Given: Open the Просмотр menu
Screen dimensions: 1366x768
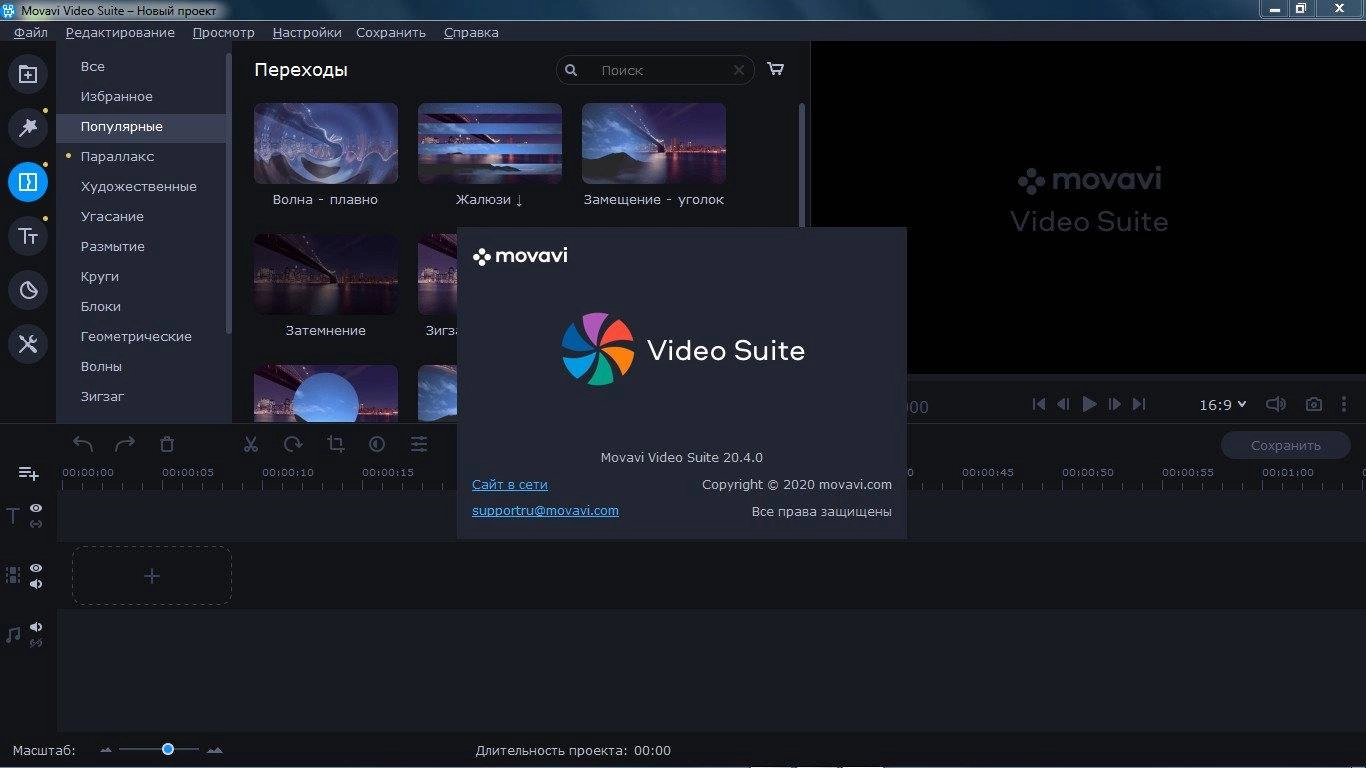Looking at the screenshot, I should [224, 32].
